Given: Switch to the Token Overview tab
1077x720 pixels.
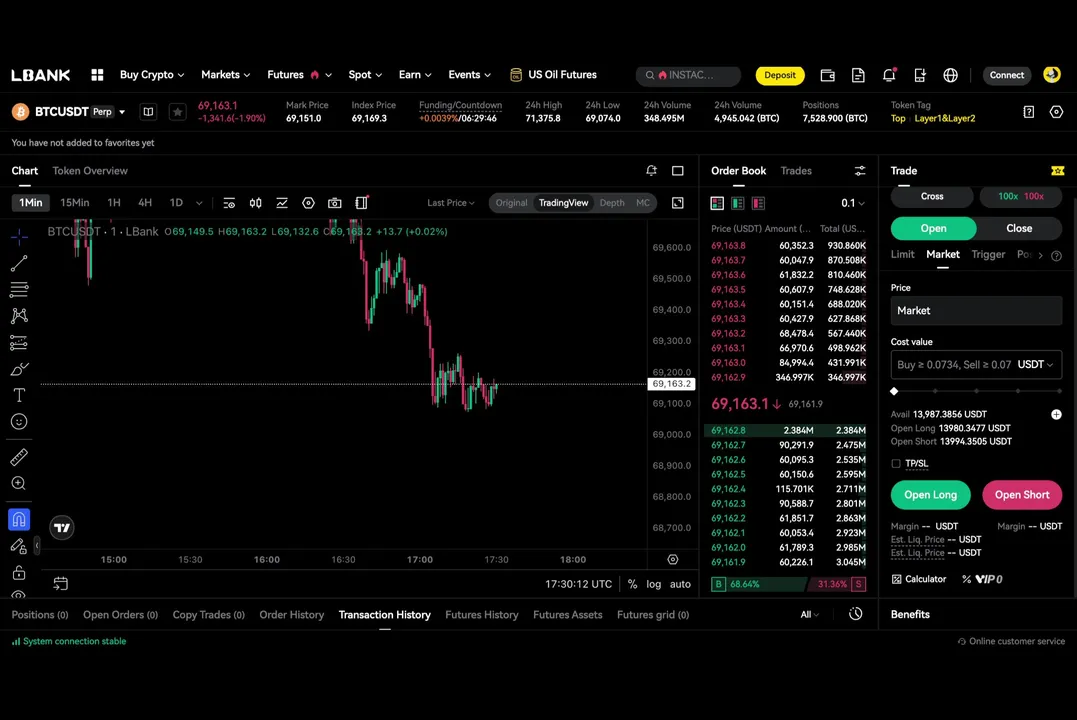Looking at the screenshot, I should (90, 170).
